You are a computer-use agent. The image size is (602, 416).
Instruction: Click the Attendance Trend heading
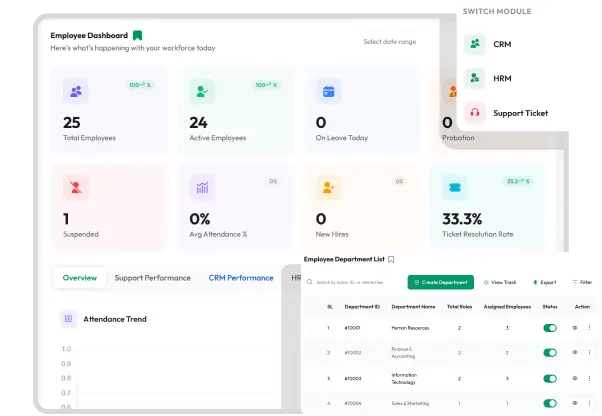115,319
